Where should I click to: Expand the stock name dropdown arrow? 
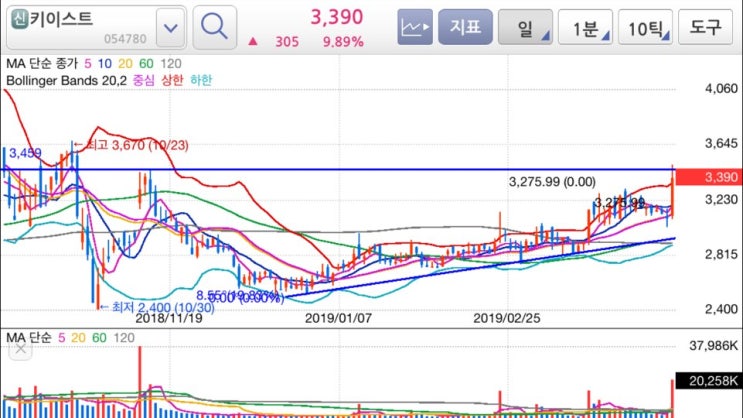[x=171, y=27]
